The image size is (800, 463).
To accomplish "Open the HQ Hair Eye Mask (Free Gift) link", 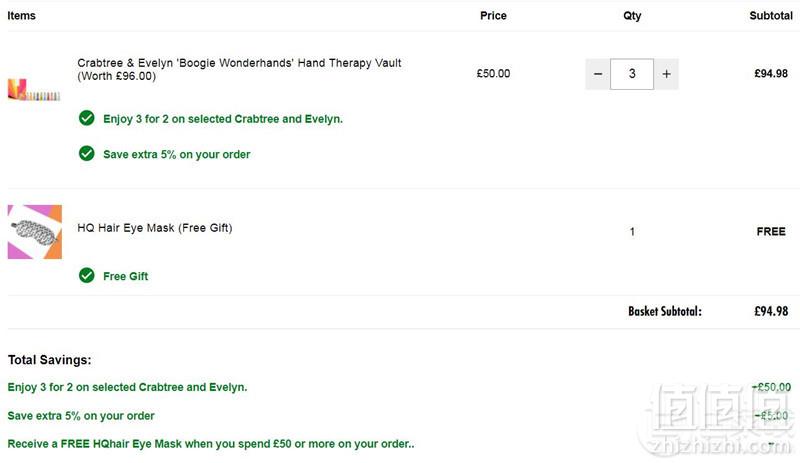I will click(155, 228).
